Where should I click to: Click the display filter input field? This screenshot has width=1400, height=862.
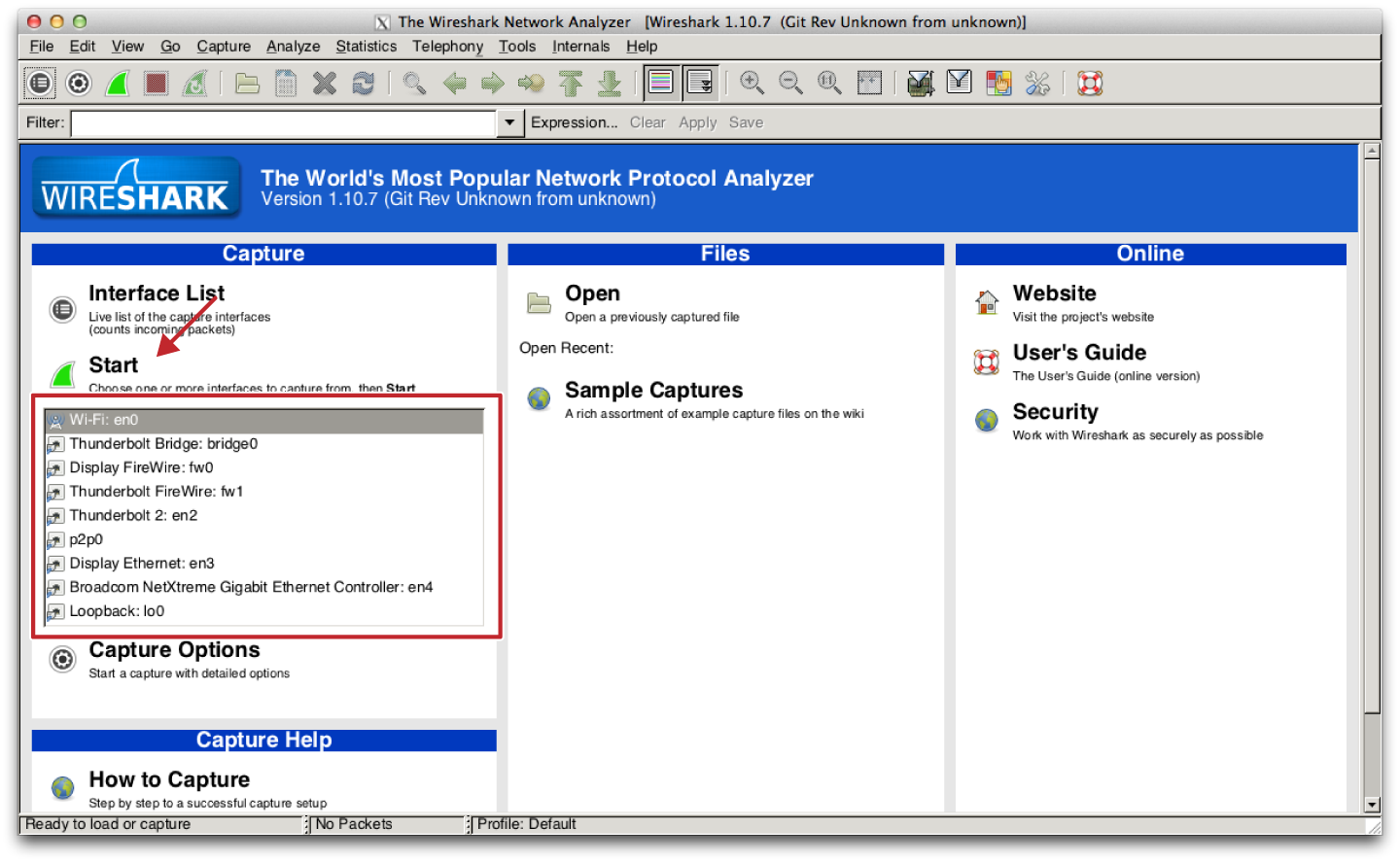283,123
